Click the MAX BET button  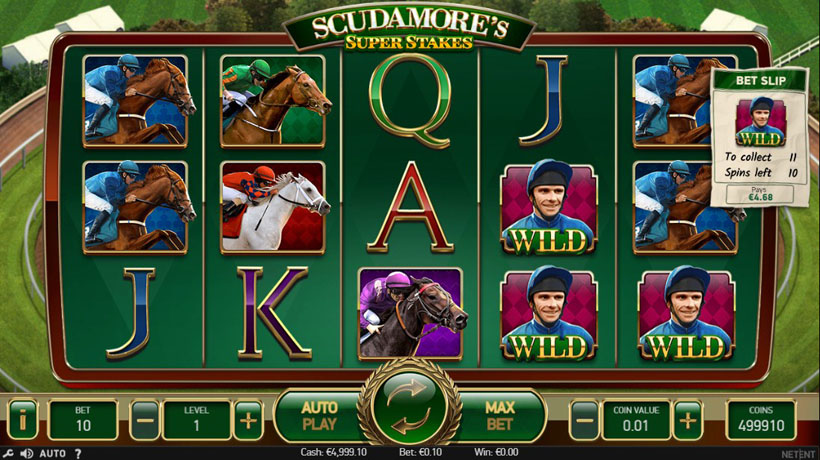[499, 416]
